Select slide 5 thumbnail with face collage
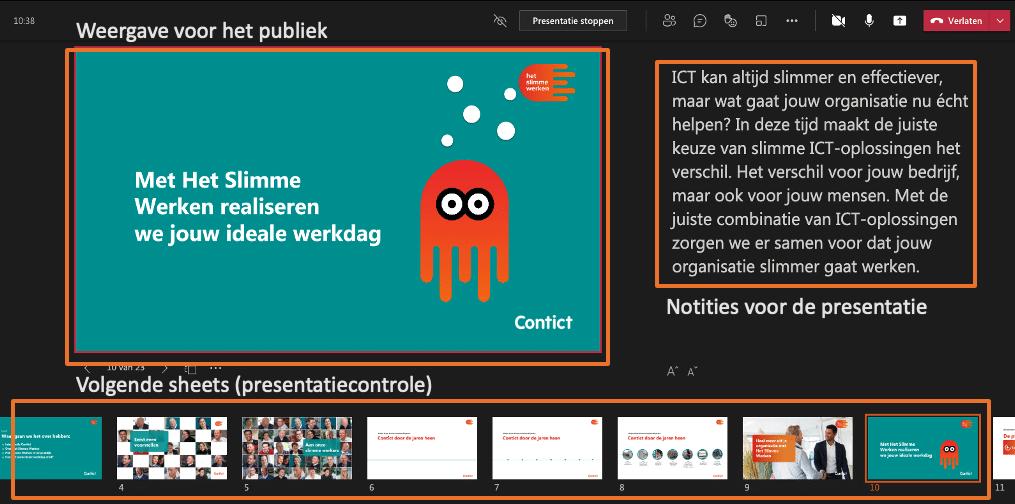This screenshot has height=504, width=1015. [x=296, y=449]
